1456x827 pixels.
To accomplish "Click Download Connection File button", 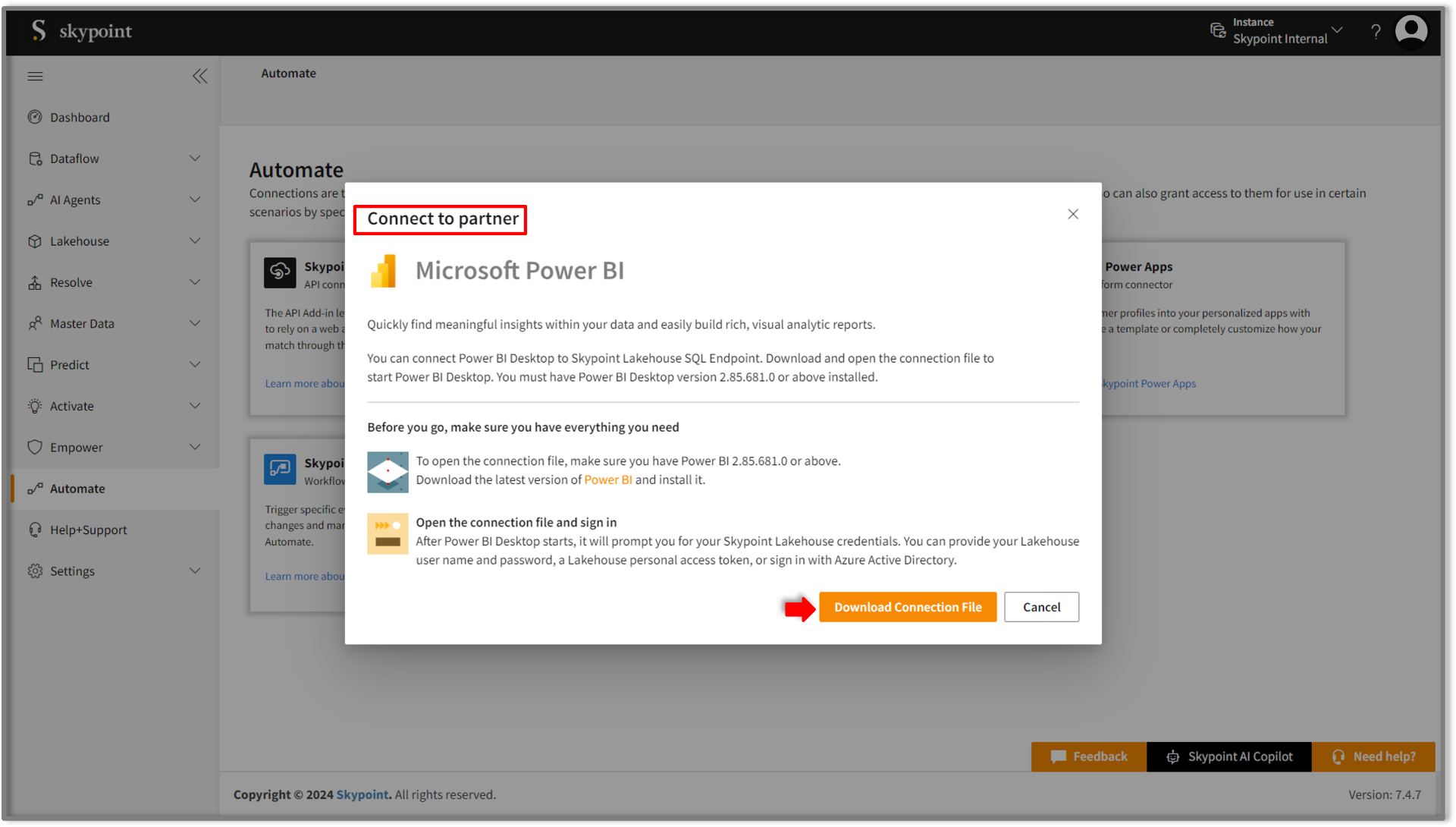I will click(x=907, y=607).
